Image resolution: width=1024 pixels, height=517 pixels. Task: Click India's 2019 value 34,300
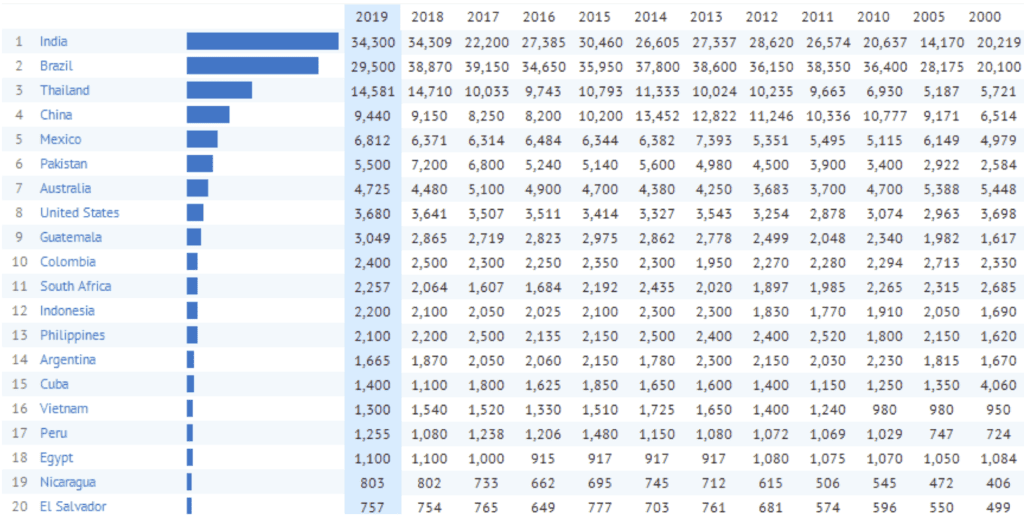pos(373,41)
